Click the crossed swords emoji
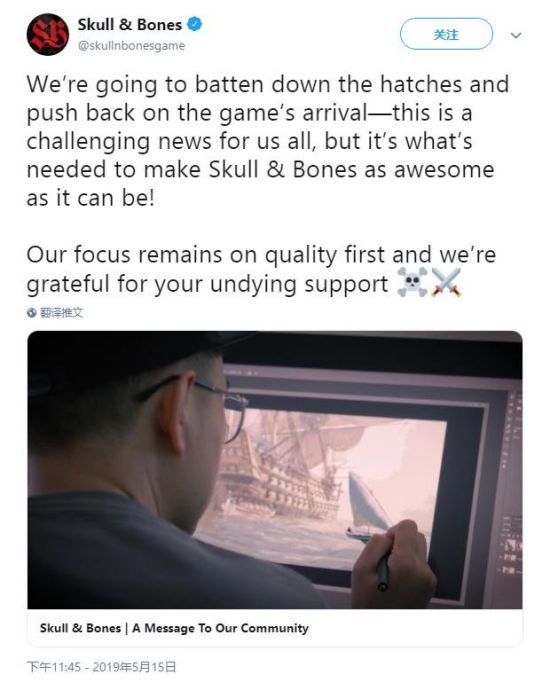Image resolution: width=550 pixels, height=682 pixels. pyautogui.click(x=446, y=283)
